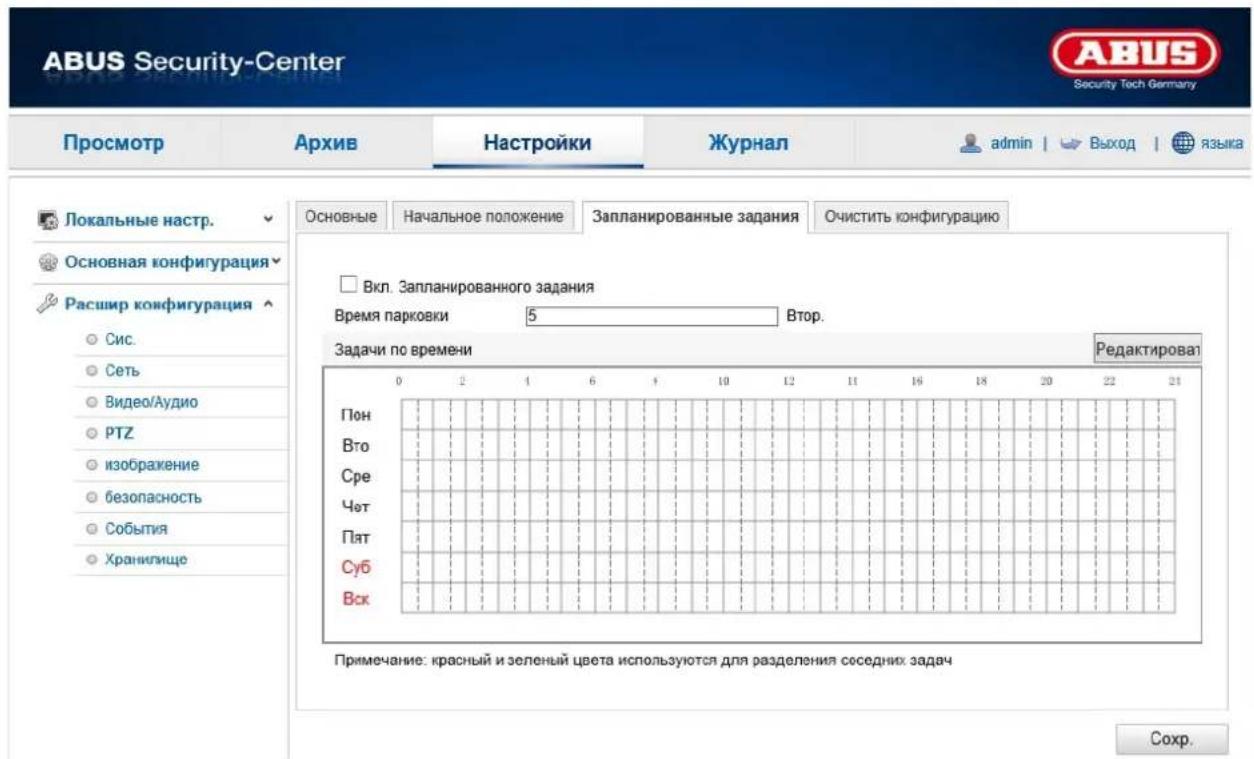Open Сис. in sidebar
The height and width of the screenshot is (759, 1254).
(x=119, y=339)
